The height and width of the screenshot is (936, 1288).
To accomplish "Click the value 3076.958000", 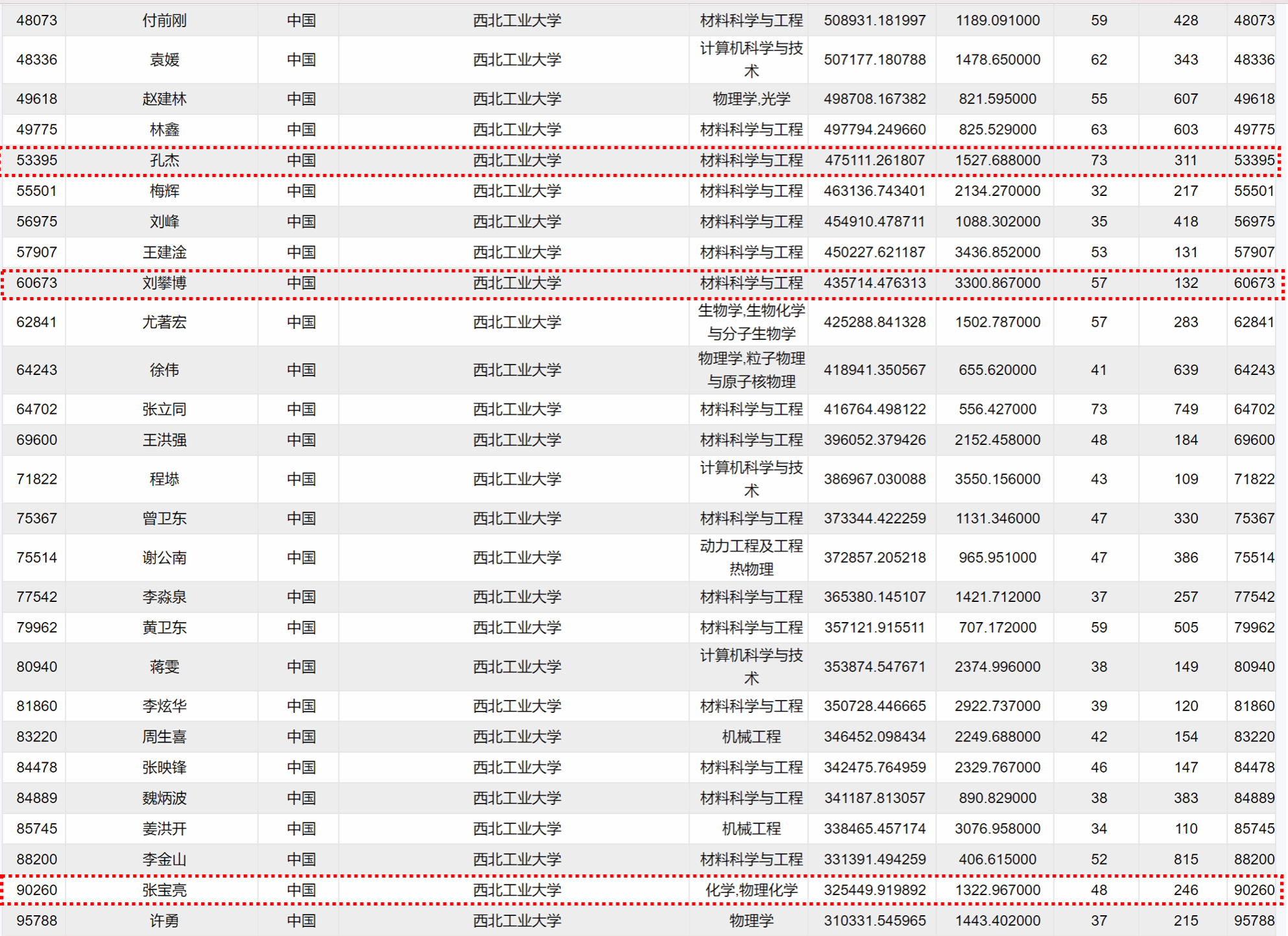I will [x=997, y=829].
